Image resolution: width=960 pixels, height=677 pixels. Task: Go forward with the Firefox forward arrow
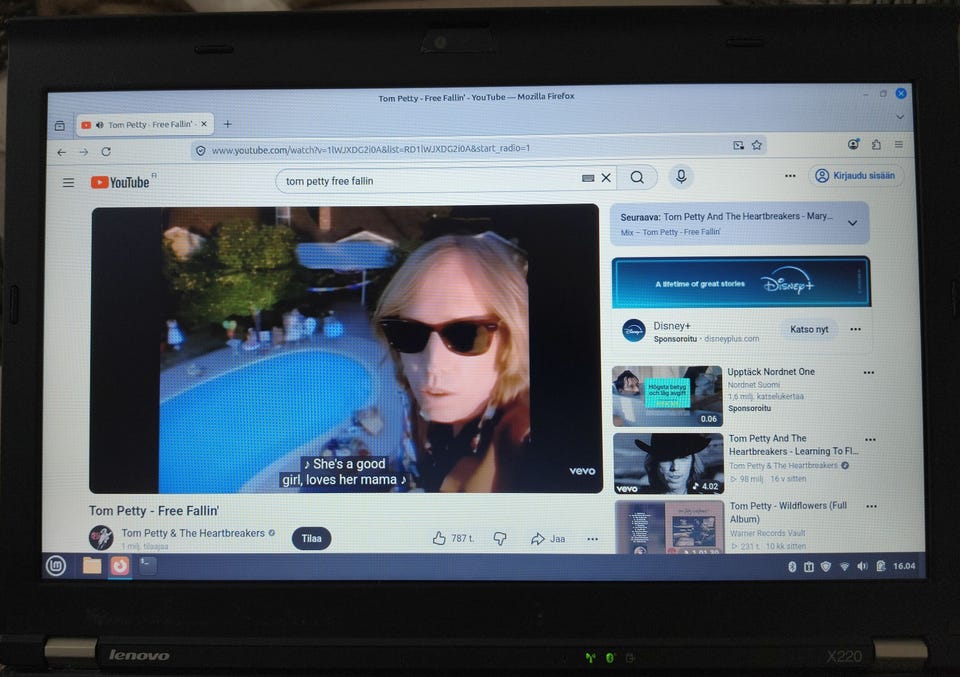[x=84, y=152]
